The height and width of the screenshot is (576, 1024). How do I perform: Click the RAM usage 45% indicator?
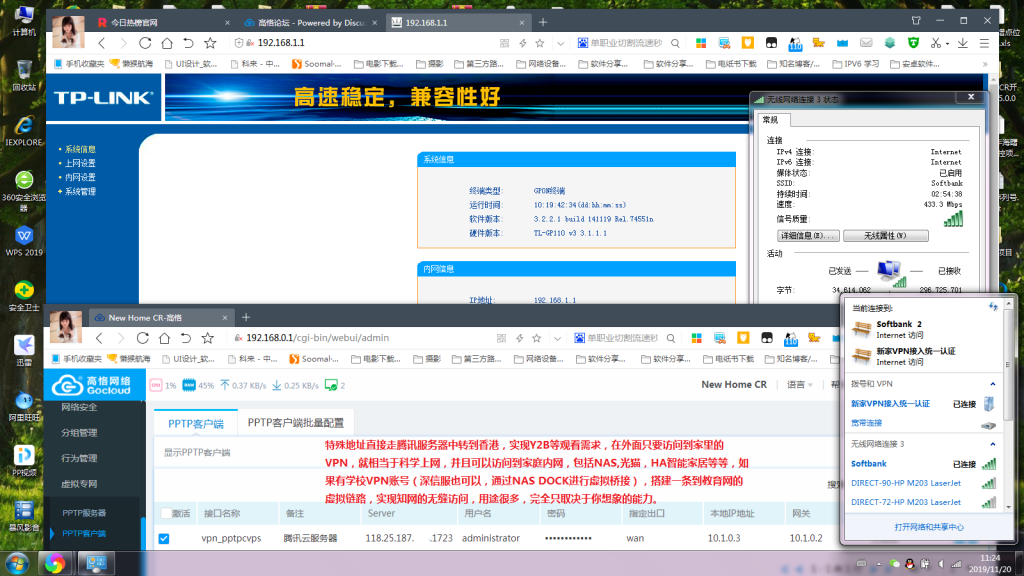pos(199,385)
